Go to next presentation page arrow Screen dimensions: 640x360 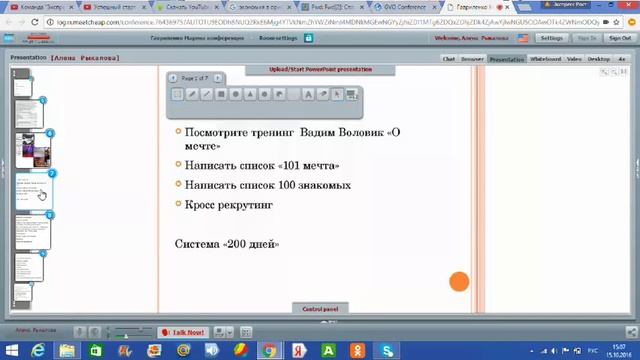pyautogui.click(x=218, y=78)
